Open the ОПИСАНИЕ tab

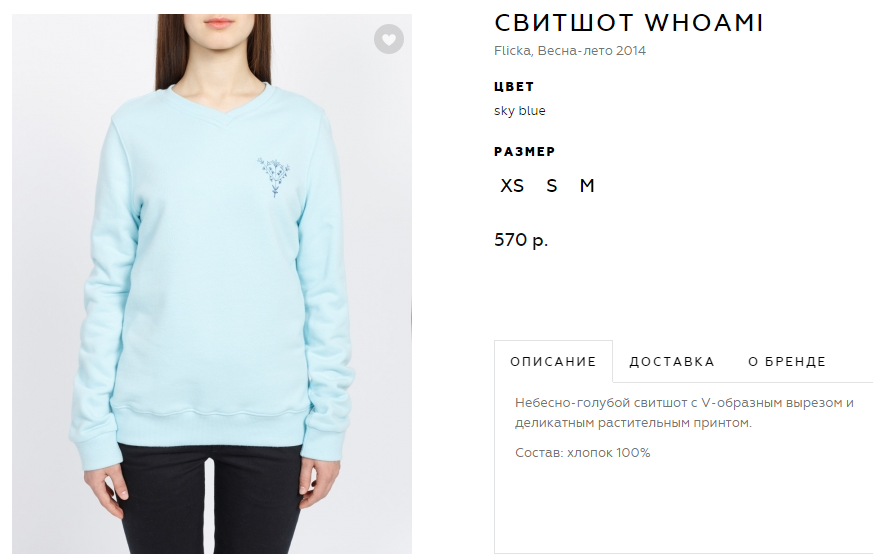pos(553,361)
